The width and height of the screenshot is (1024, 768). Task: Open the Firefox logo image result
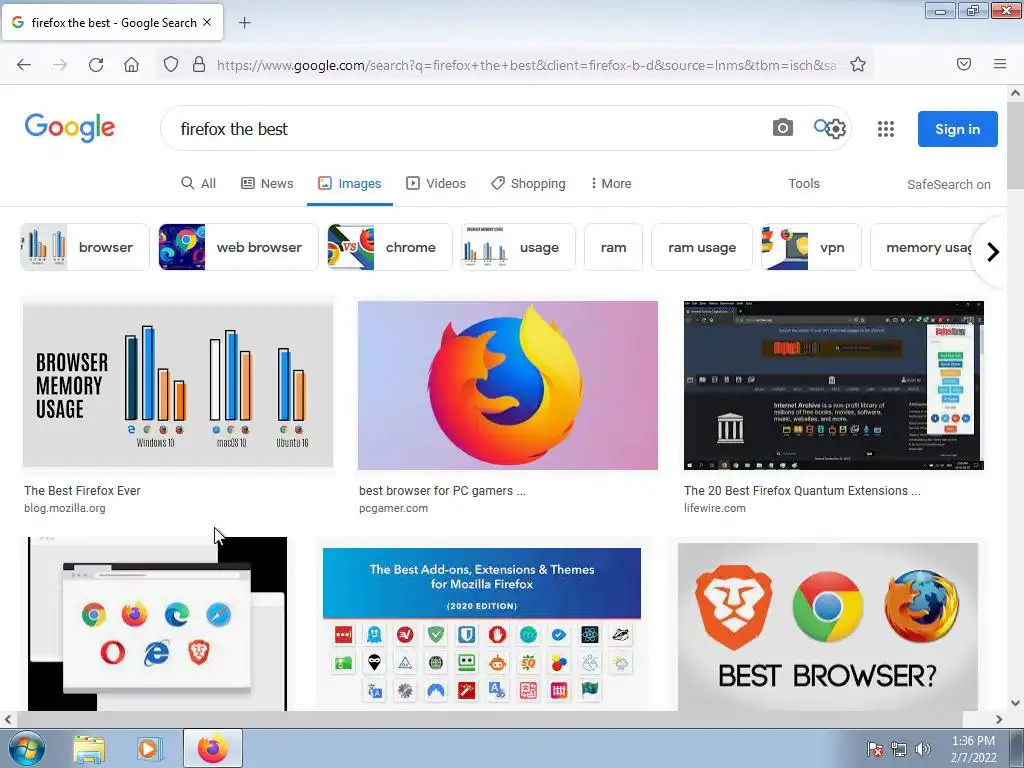507,385
